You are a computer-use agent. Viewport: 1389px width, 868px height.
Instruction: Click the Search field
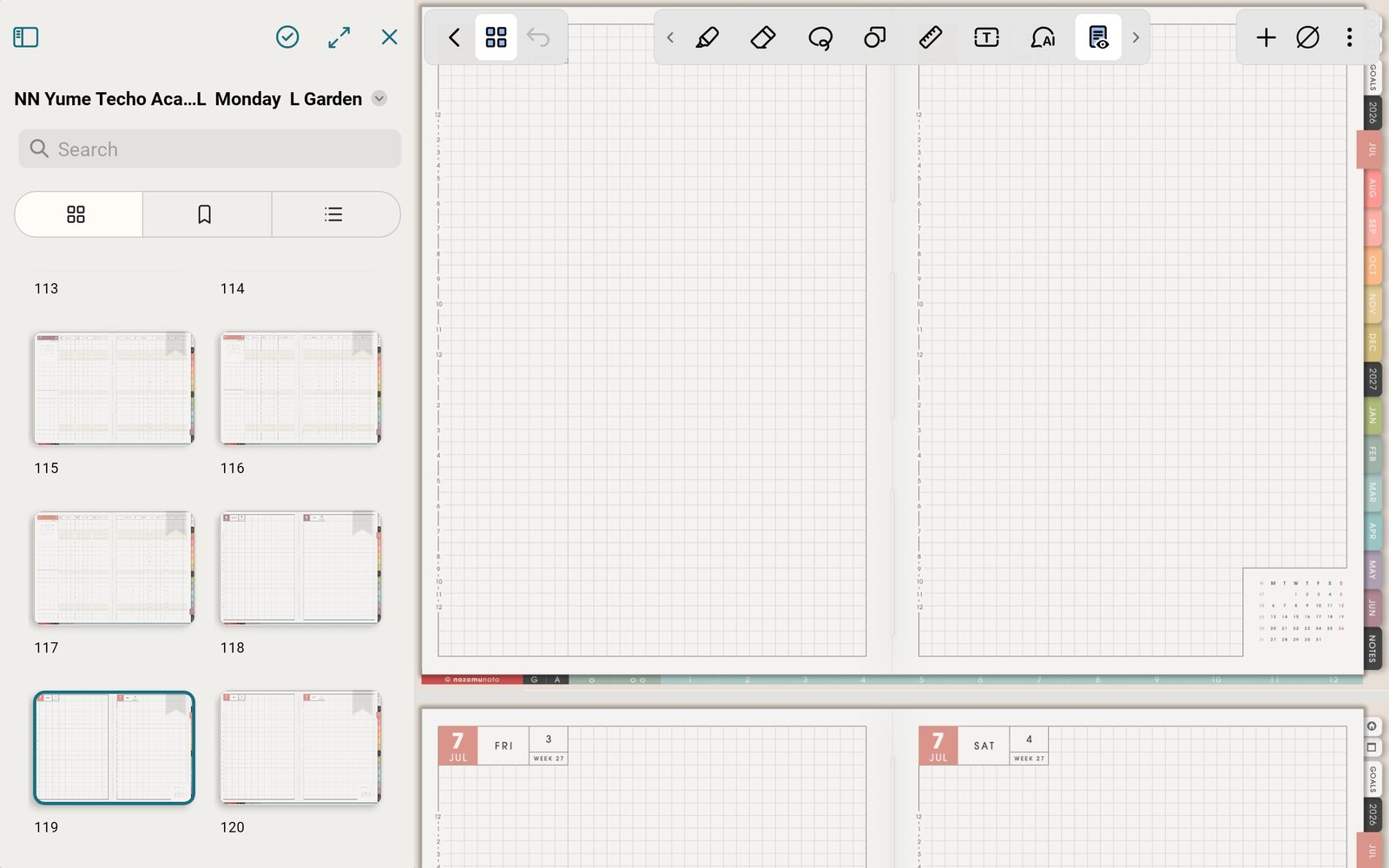pyautogui.click(x=210, y=149)
